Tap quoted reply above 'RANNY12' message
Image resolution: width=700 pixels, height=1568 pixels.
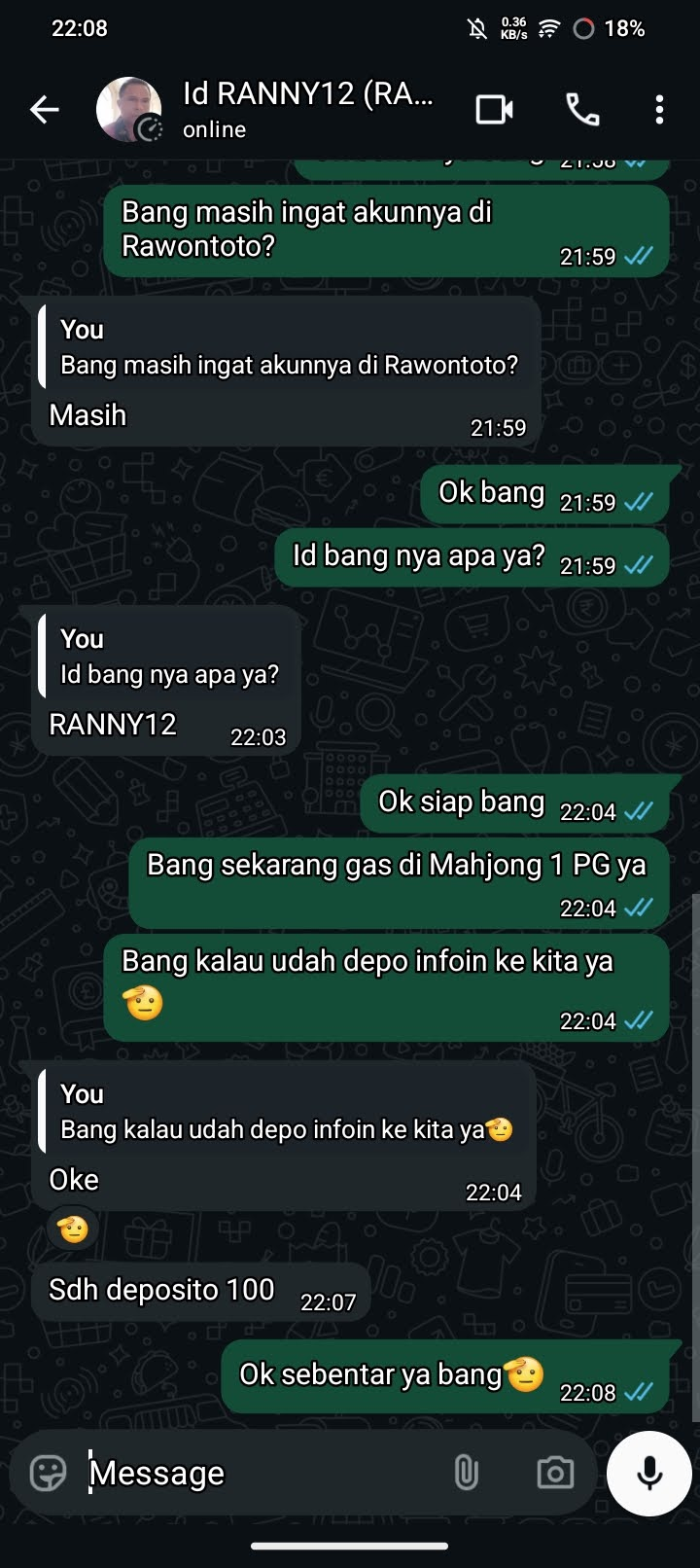tap(165, 657)
